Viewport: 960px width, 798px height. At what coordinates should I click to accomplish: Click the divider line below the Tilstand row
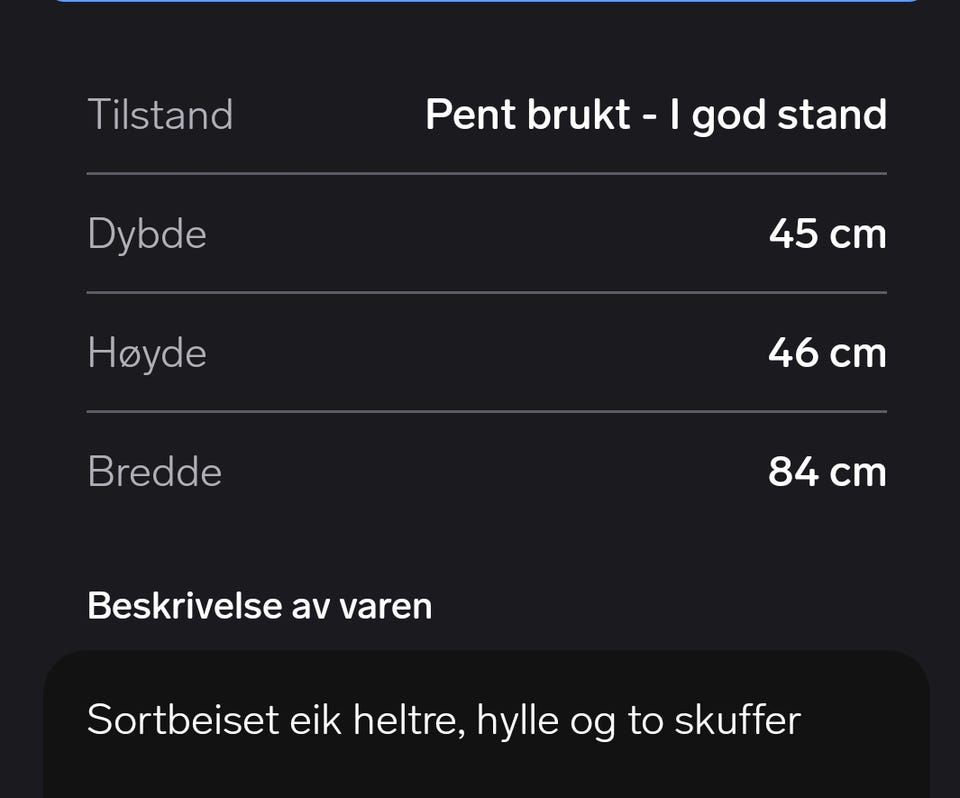pyautogui.click(x=487, y=174)
